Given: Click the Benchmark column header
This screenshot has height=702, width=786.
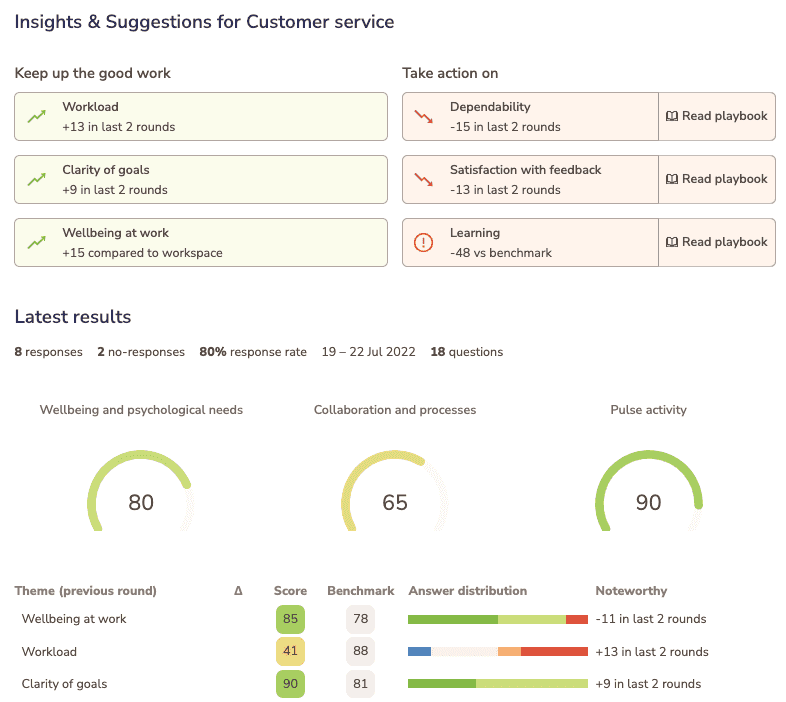Looking at the screenshot, I should tap(360, 591).
